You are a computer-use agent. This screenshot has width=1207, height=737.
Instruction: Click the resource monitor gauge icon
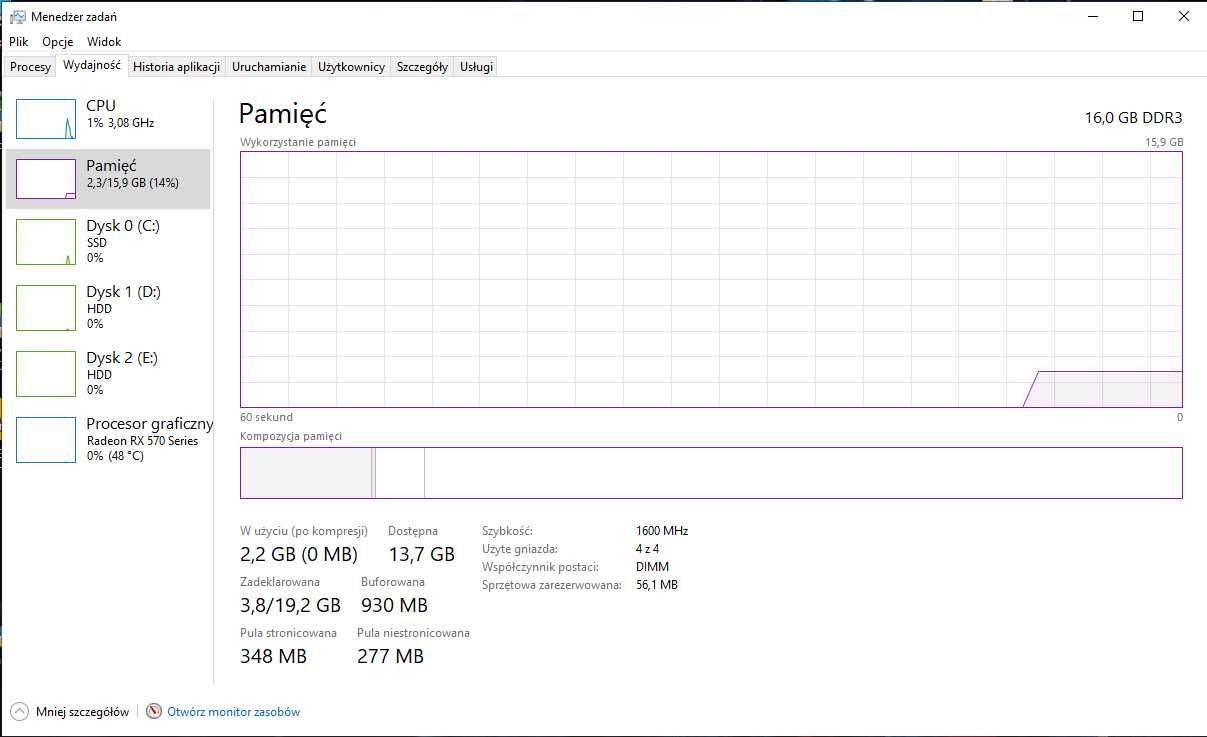click(x=154, y=712)
